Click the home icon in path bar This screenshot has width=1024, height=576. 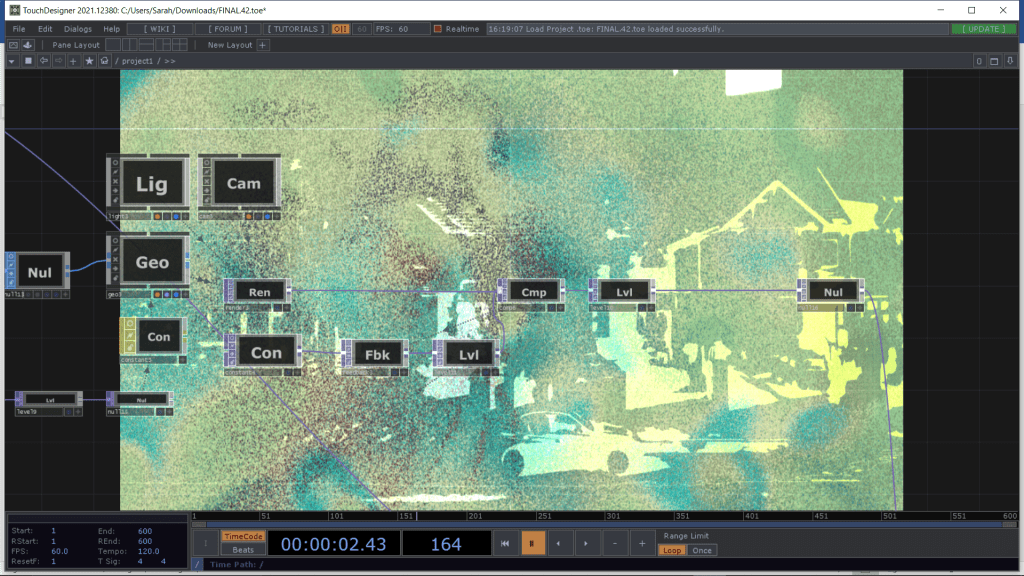point(105,61)
